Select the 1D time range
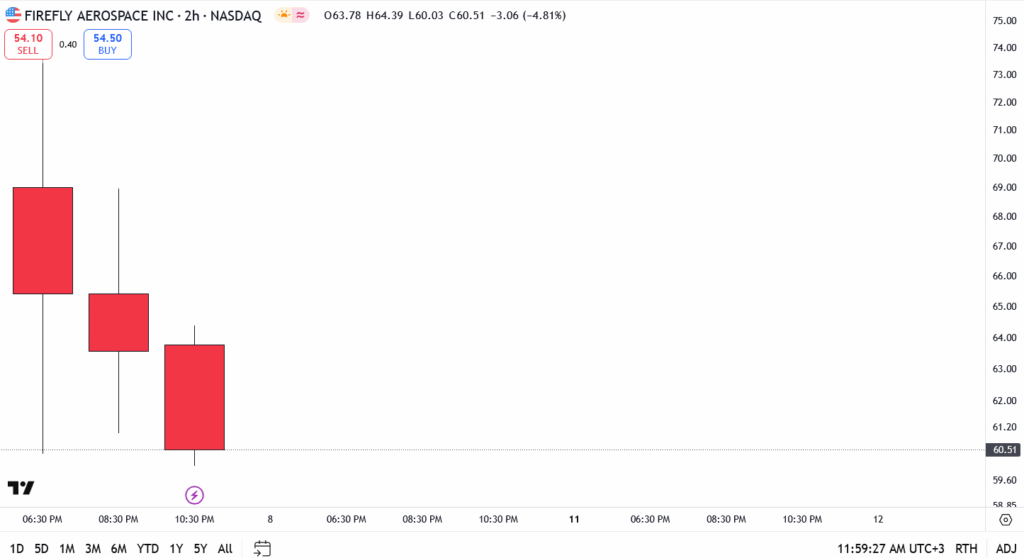Image resolution: width=1024 pixels, height=558 pixels. coord(17,548)
